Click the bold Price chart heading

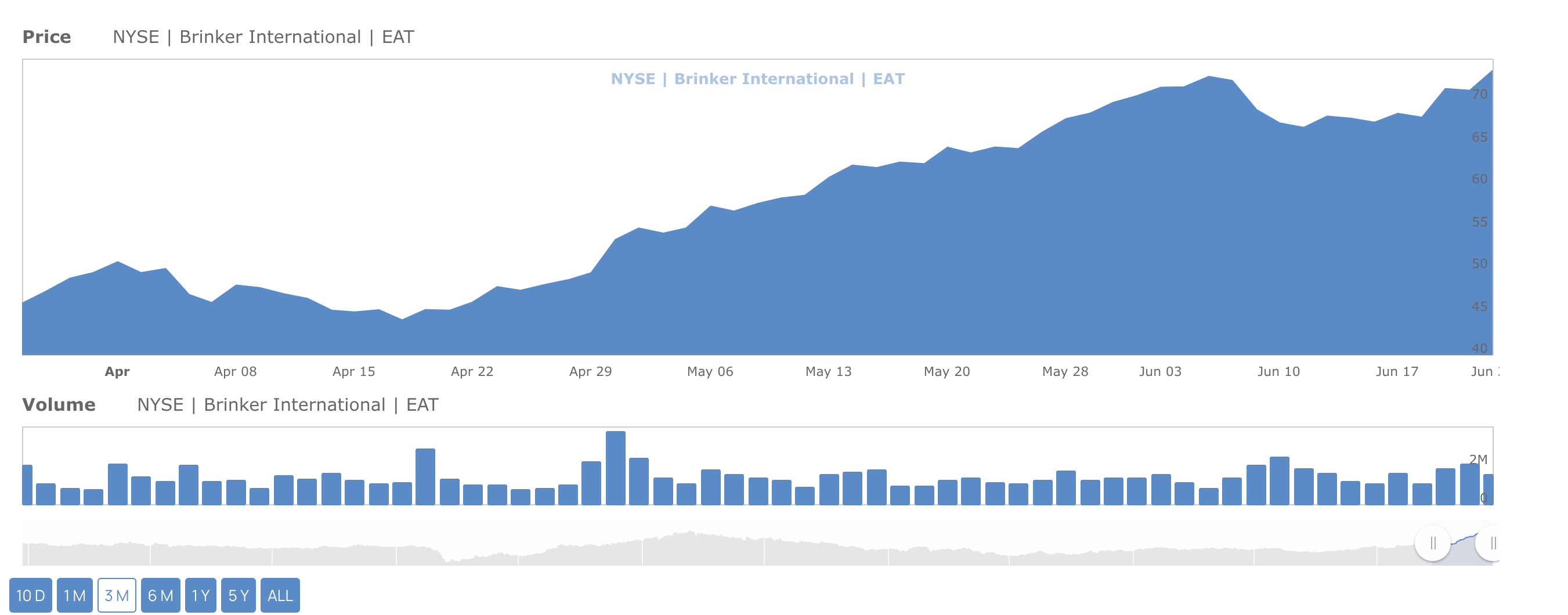pyautogui.click(x=46, y=37)
